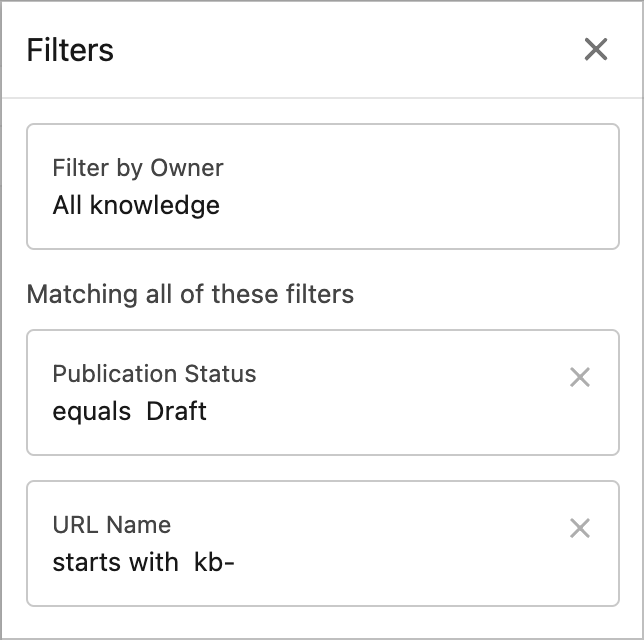
Task: Click the 'Publication Status' field label
Action: [x=154, y=374]
